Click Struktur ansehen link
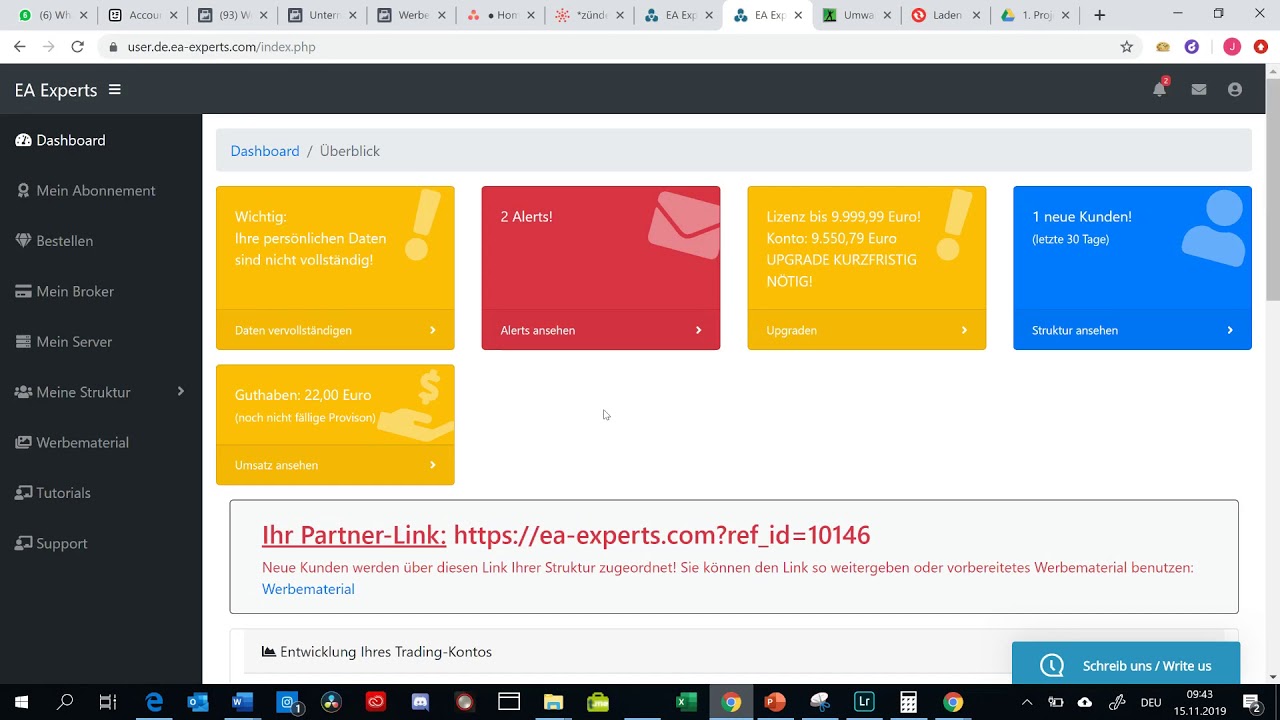1280x720 pixels. (1075, 330)
